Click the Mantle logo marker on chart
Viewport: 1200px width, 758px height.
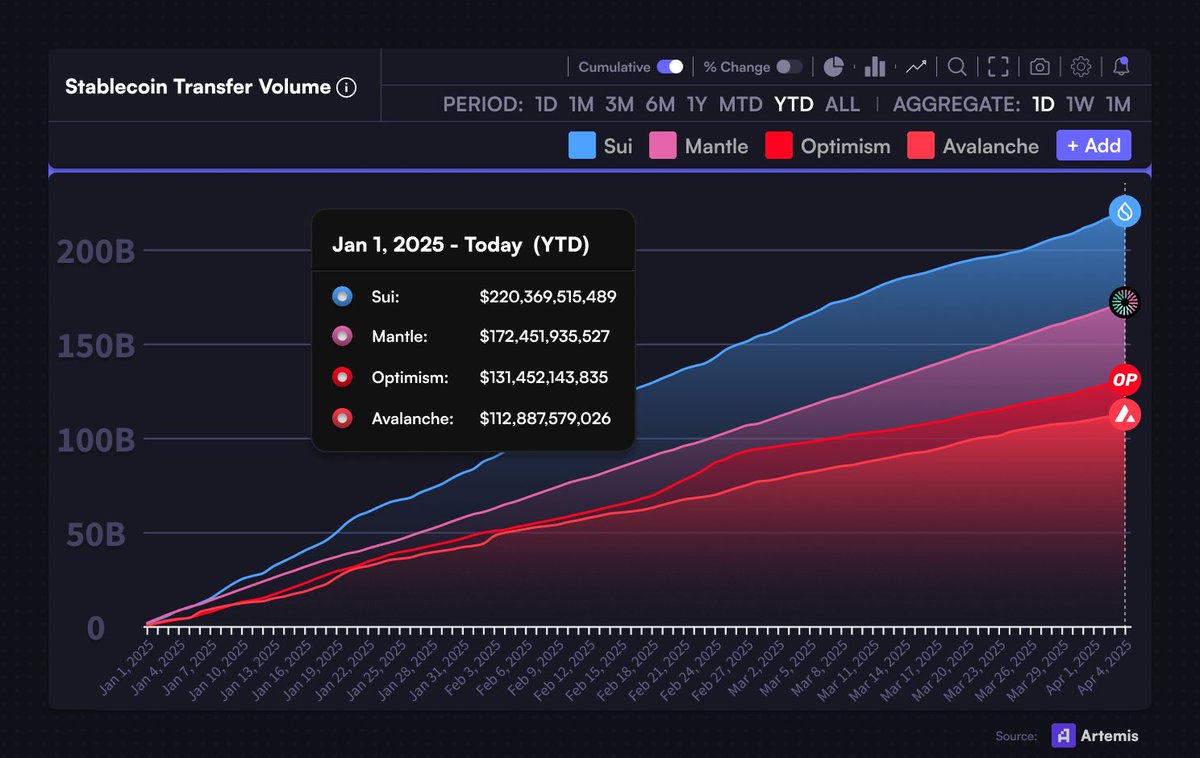(x=1125, y=301)
